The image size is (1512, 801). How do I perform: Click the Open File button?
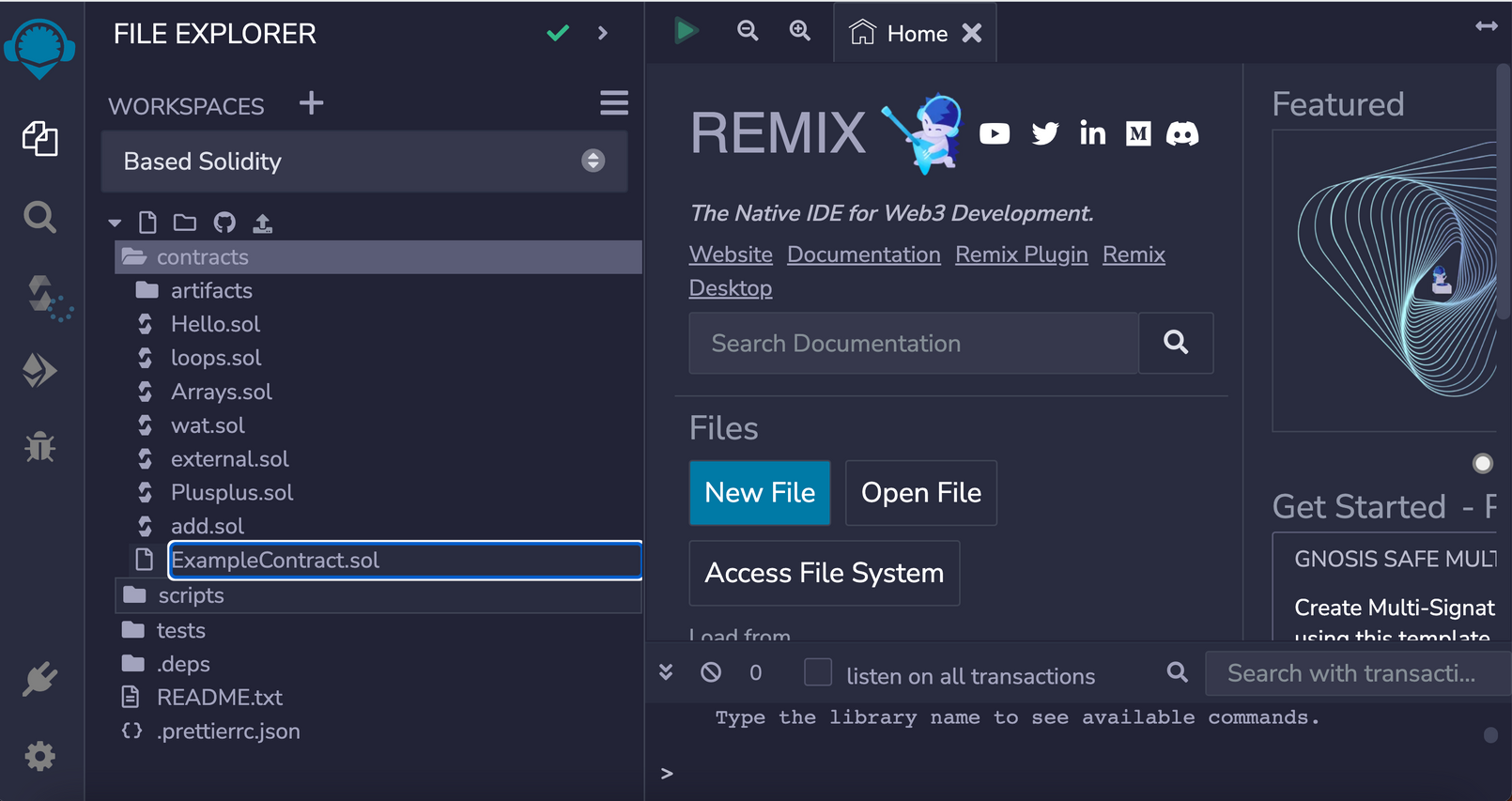921,493
